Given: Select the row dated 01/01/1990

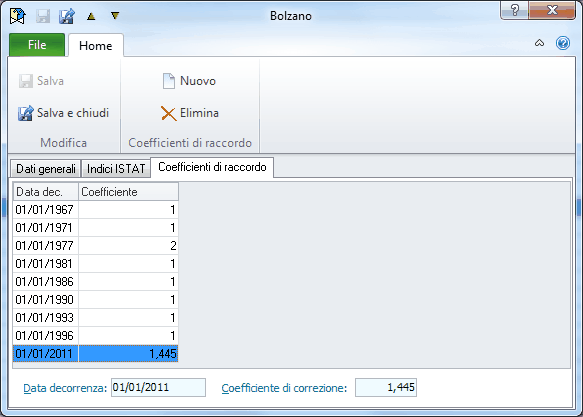Looking at the screenshot, I should coord(96,300).
